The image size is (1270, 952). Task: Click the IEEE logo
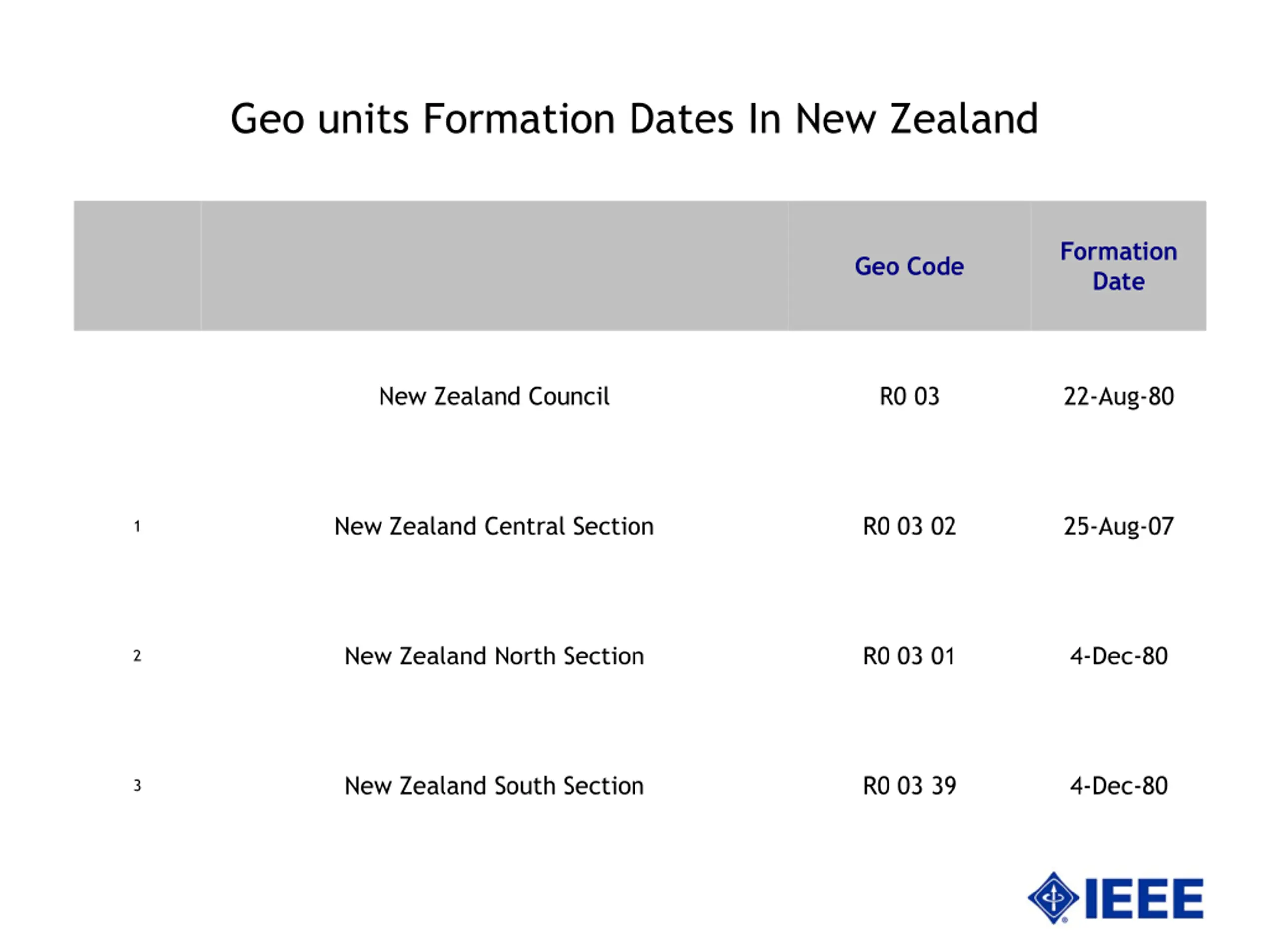point(1115,898)
